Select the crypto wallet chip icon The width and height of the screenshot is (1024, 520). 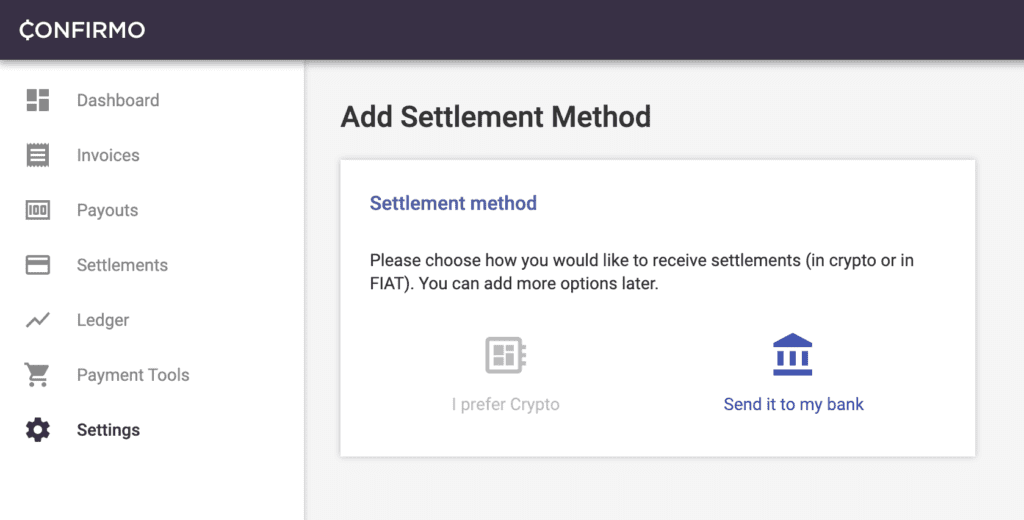click(x=506, y=355)
